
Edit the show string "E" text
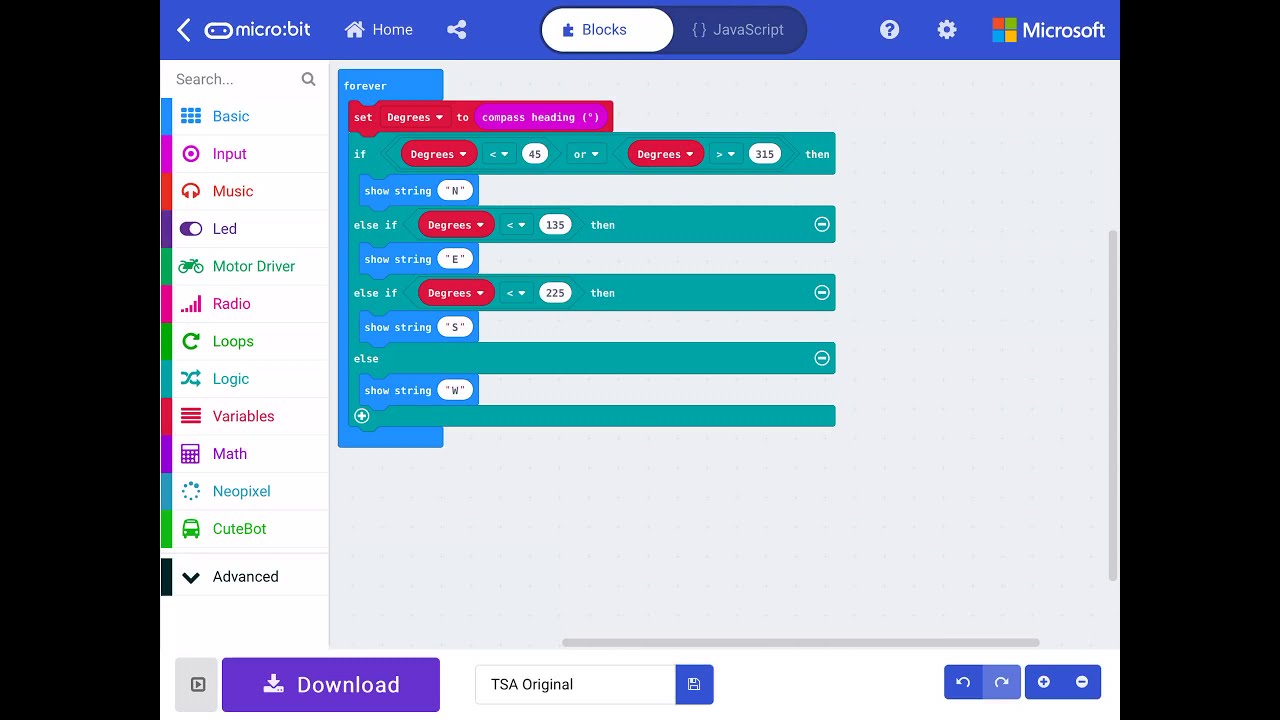click(455, 259)
